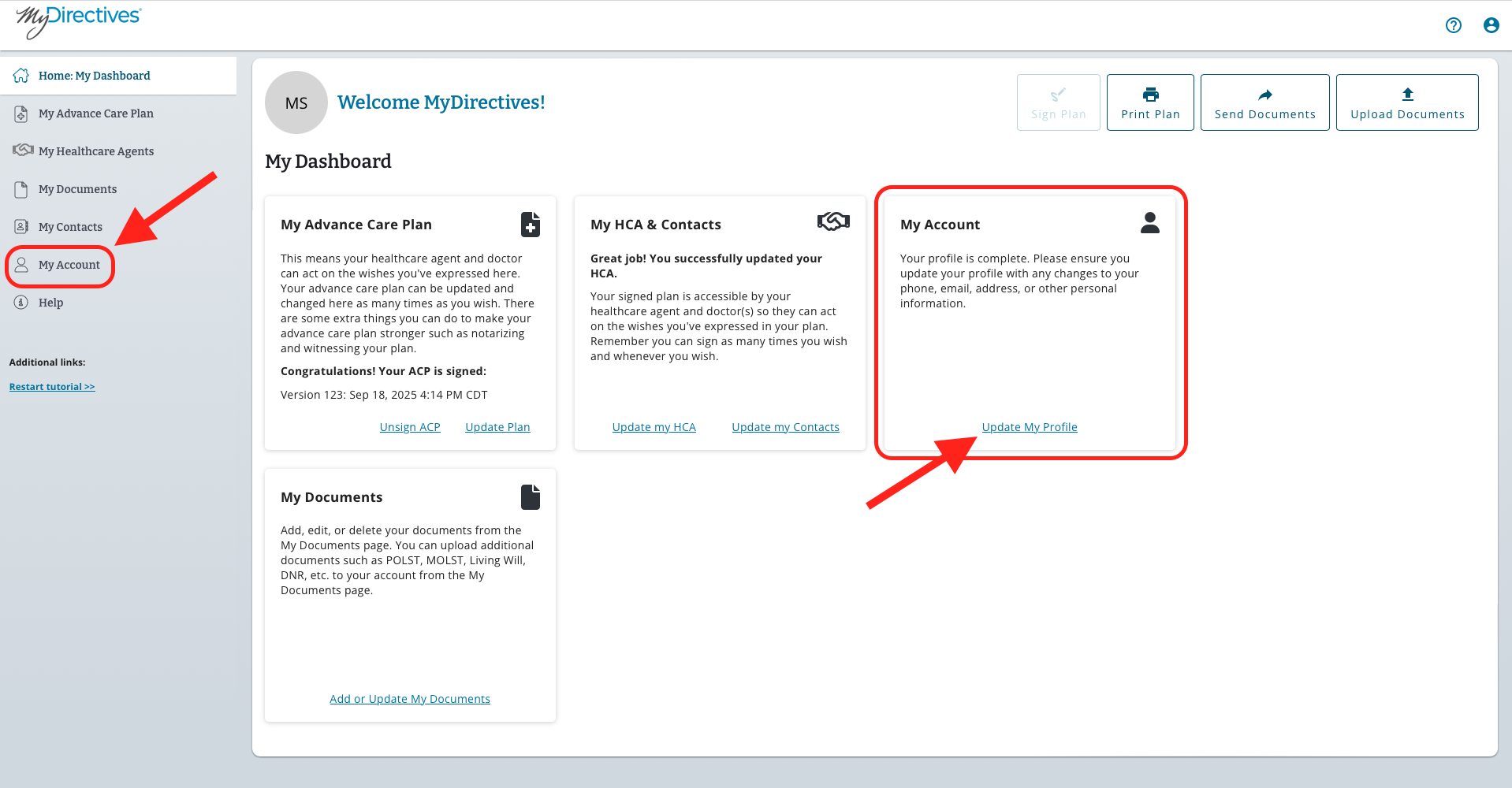Click the My Dashboard heading
The width and height of the screenshot is (1512, 788).
tap(328, 162)
